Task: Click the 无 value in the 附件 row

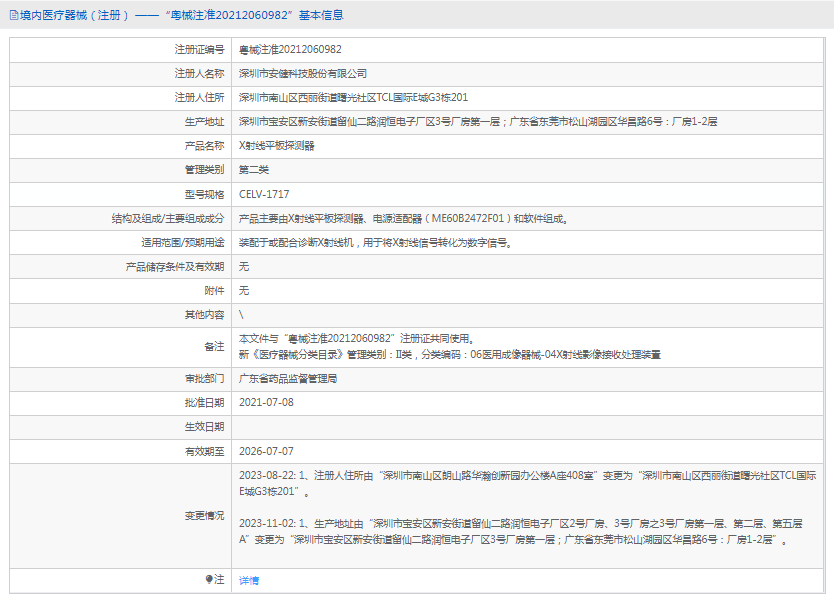Action: 244,291
